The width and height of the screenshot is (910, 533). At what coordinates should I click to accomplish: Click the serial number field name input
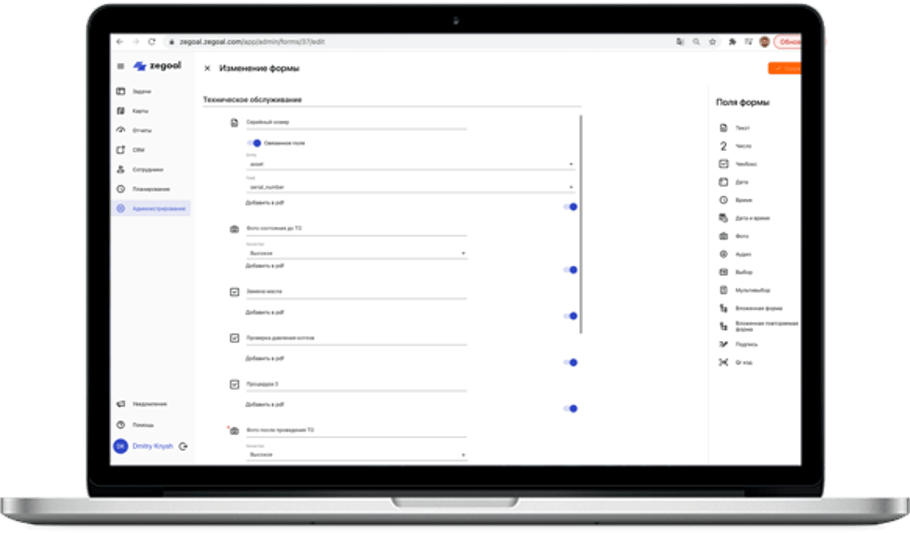(355, 123)
